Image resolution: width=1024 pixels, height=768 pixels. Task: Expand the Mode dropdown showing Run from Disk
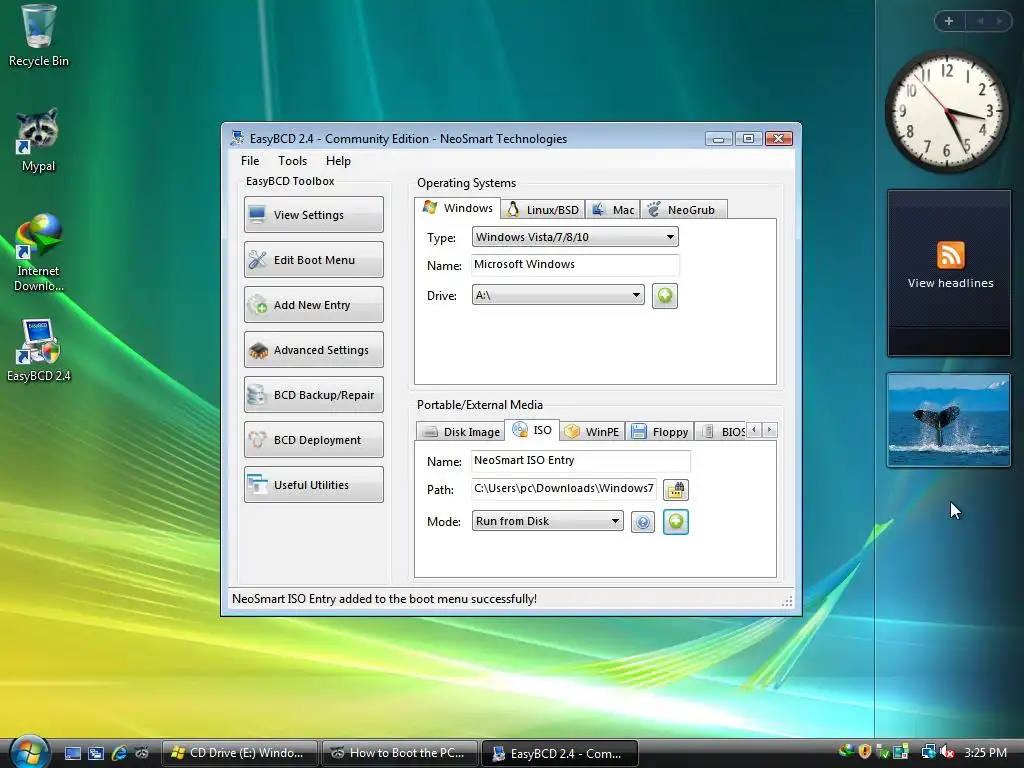(x=547, y=521)
